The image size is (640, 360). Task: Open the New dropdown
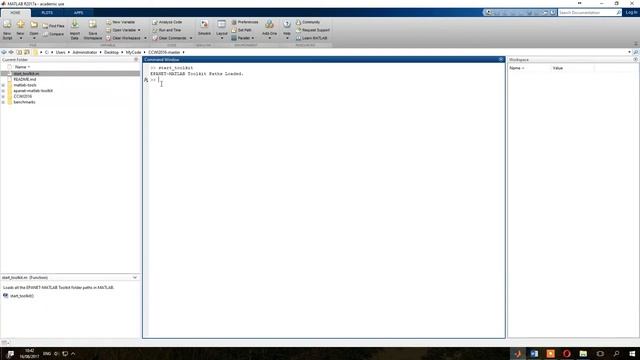point(20,30)
